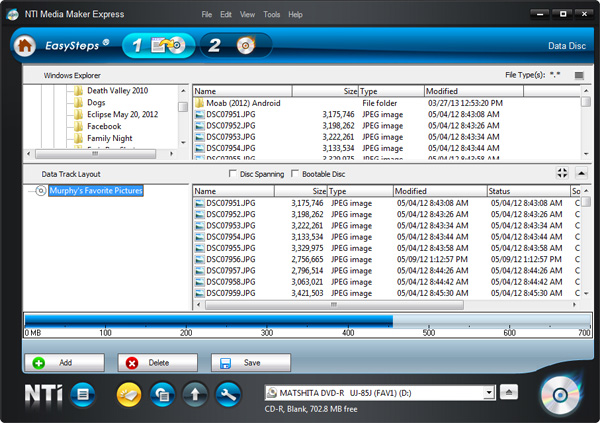Screen dimensions: 600x423
Task: Open the Help menu
Action: pyautogui.click(x=295, y=15)
